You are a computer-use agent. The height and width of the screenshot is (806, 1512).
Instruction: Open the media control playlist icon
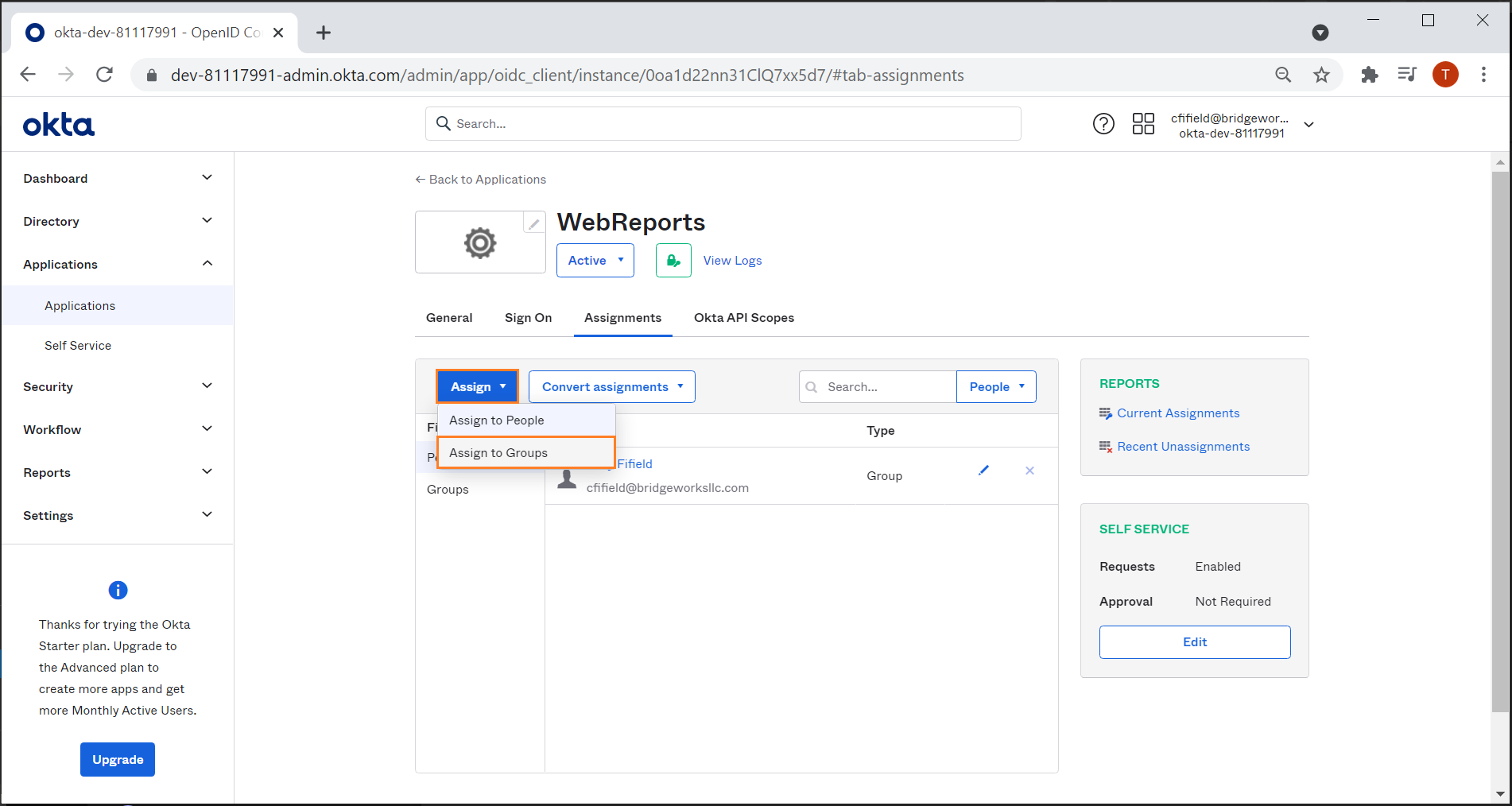(1407, 75)
